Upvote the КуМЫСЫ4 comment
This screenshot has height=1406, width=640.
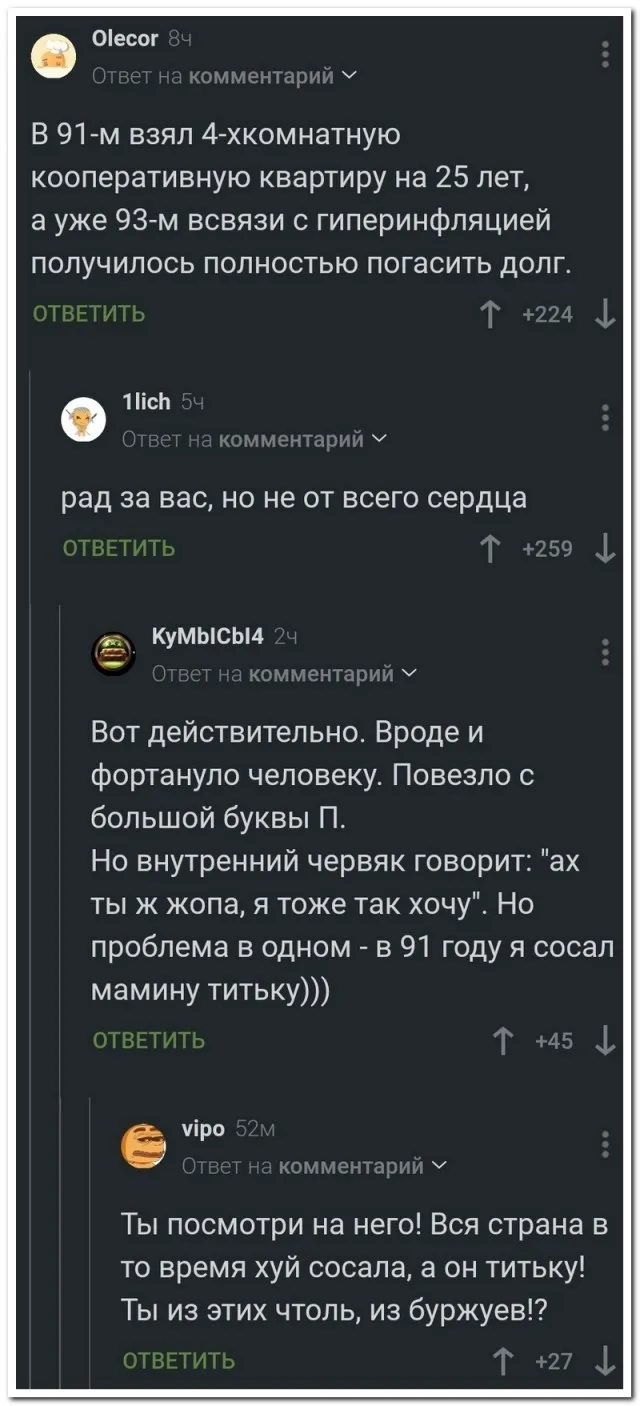tap(505, 1041)
